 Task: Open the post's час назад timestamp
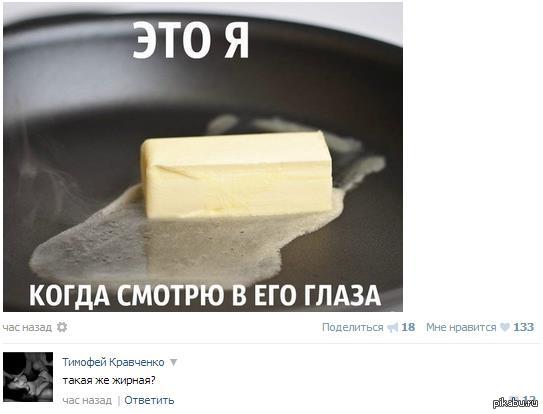pyautogui.click(x=27, y=327)
